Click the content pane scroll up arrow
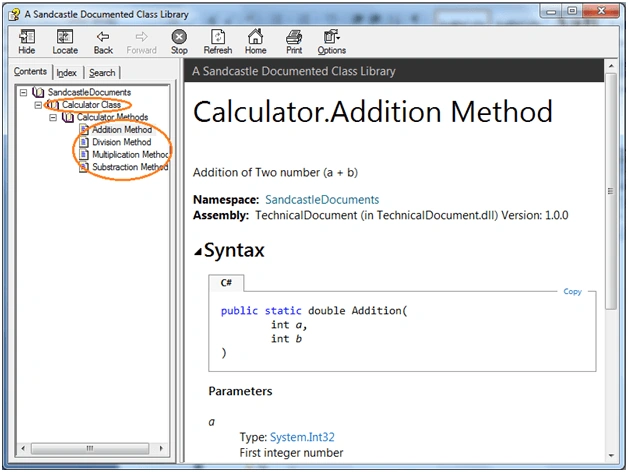The width and height of the screenshot is (628, 472). point(611,65)
